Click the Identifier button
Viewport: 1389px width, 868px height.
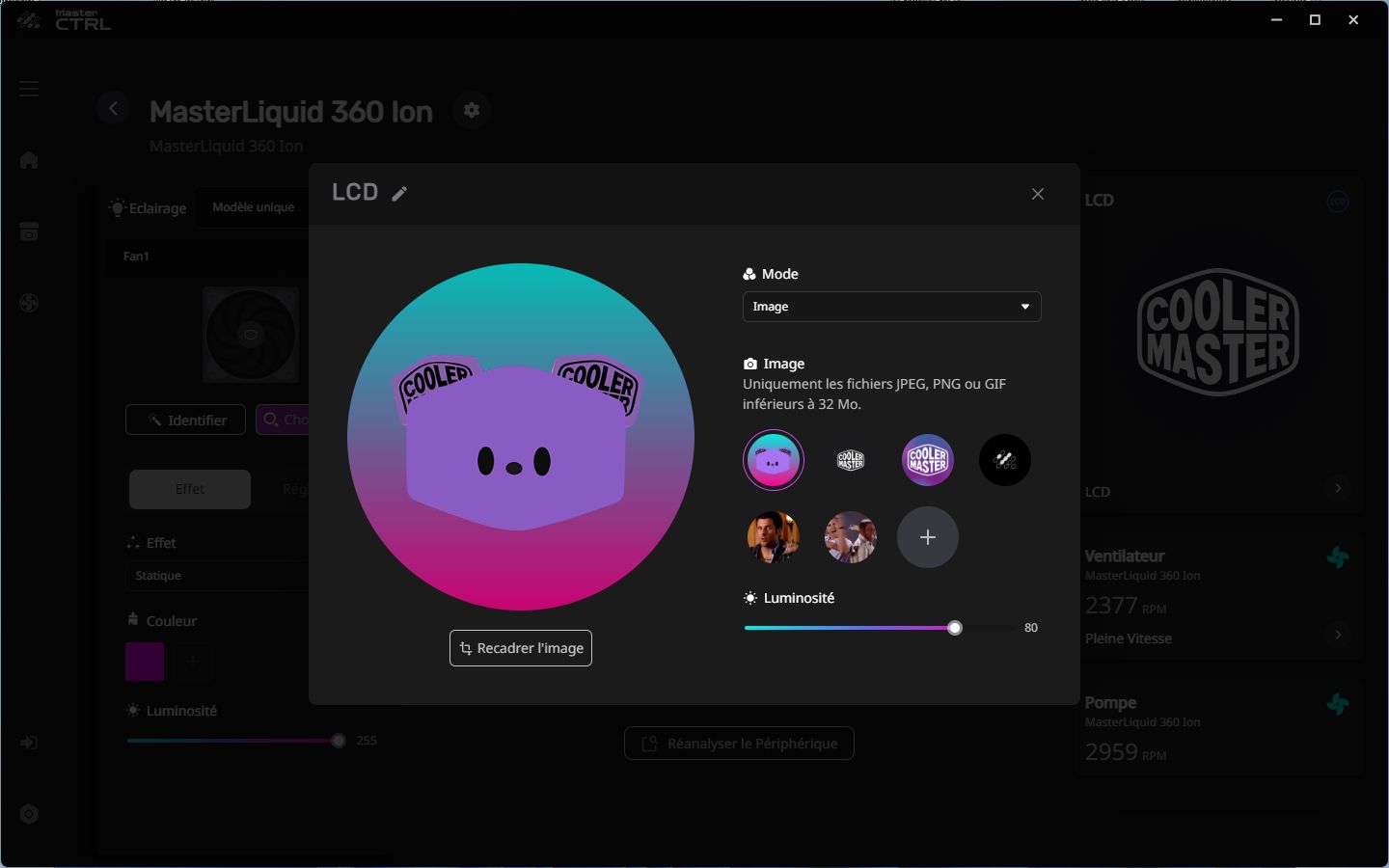pyautogui.click(x=186, y=420)
